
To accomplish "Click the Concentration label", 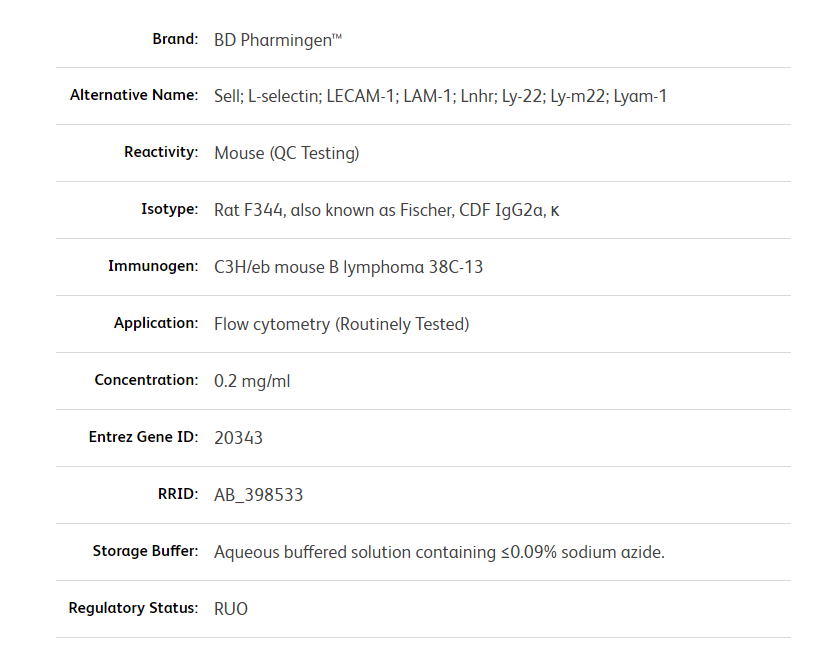I will coord(146,381).
